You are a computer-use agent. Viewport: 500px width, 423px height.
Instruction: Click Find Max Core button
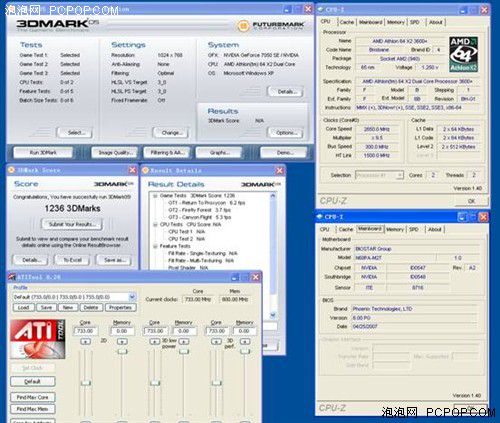pyautogui.click(x=33, y=397)
